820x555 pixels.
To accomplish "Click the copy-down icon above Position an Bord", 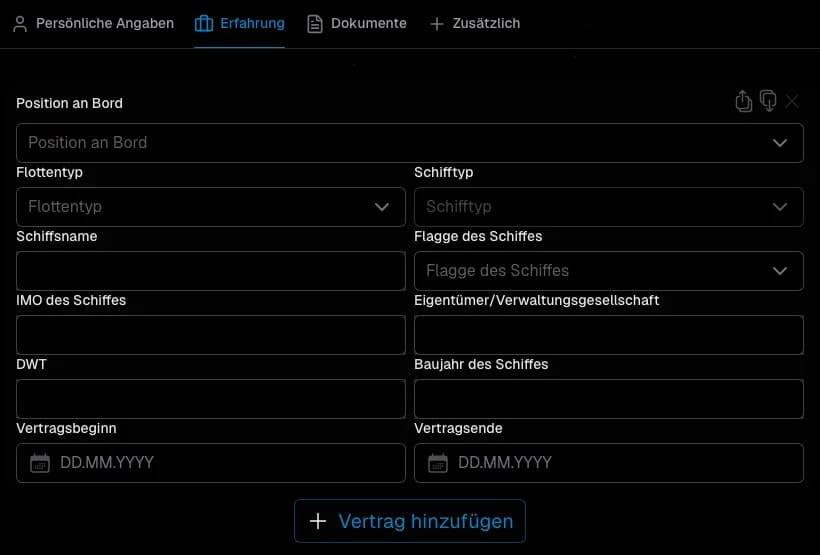I will click(x=768, y=101).
